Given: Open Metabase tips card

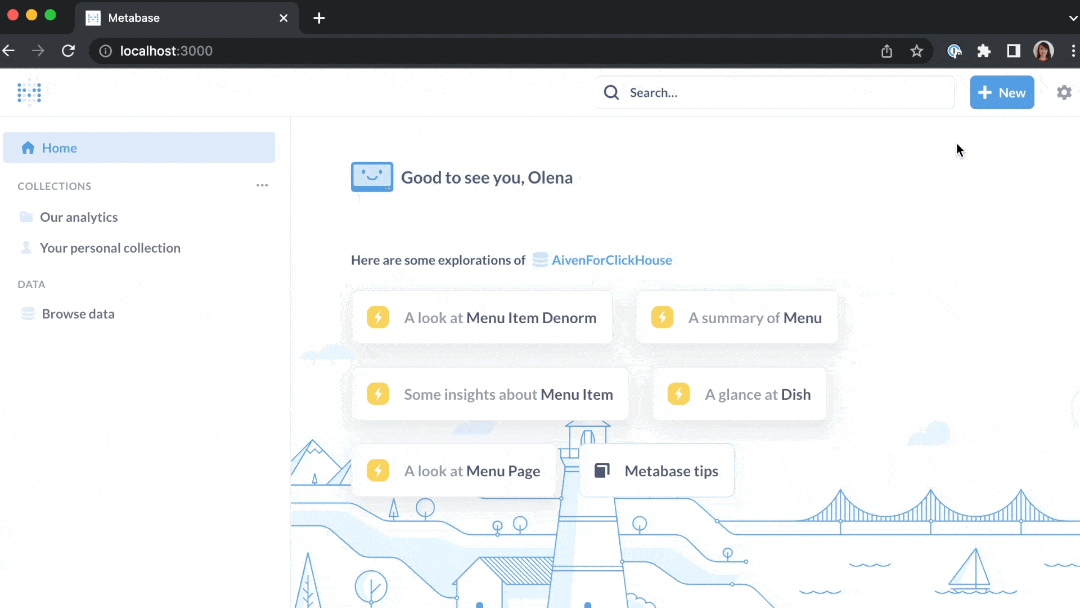Looking at the screenshot, I should [656, 471].
